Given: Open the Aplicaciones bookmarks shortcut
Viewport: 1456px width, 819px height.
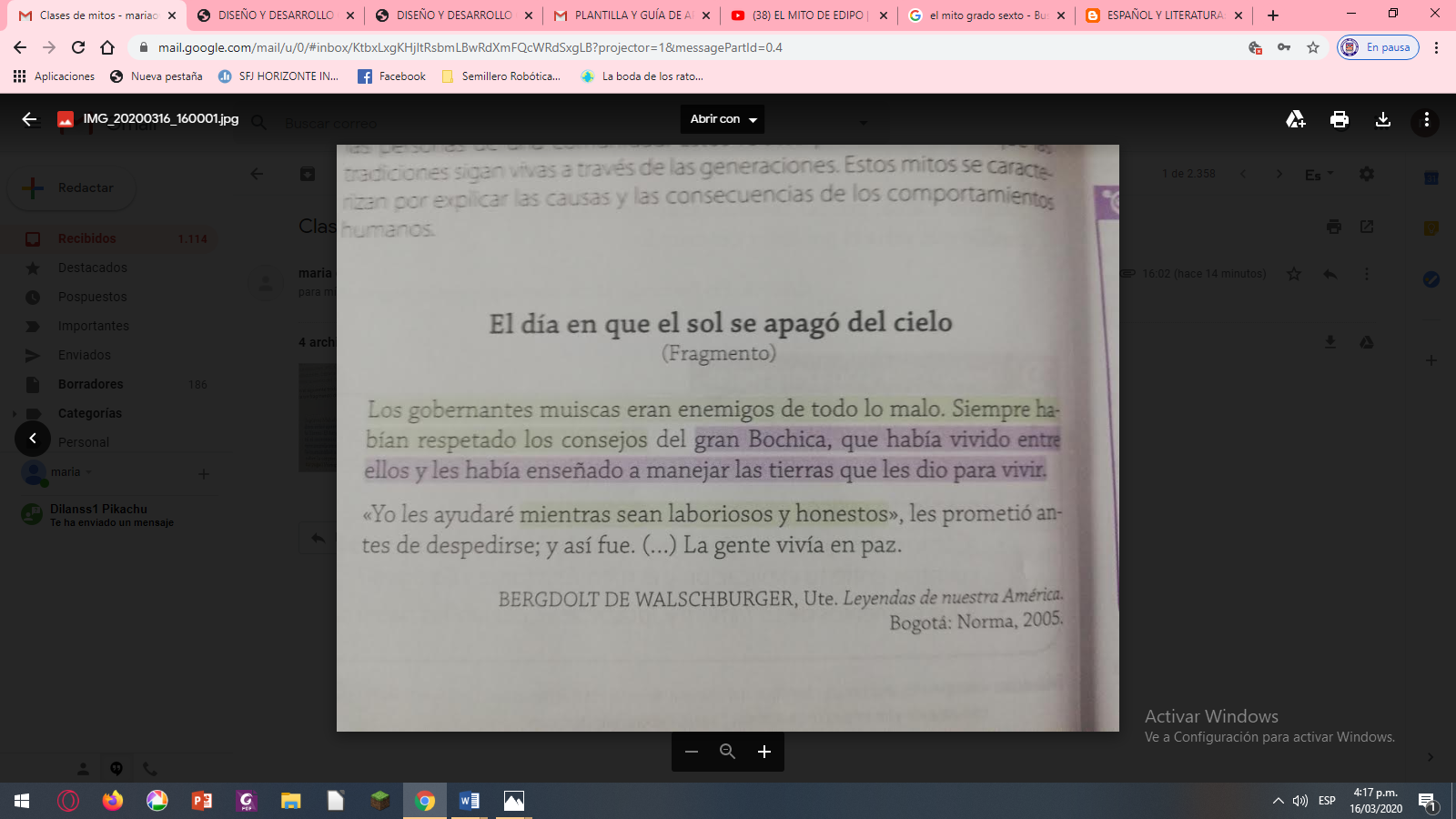Looking at the screenshot, I should (54, 76).
